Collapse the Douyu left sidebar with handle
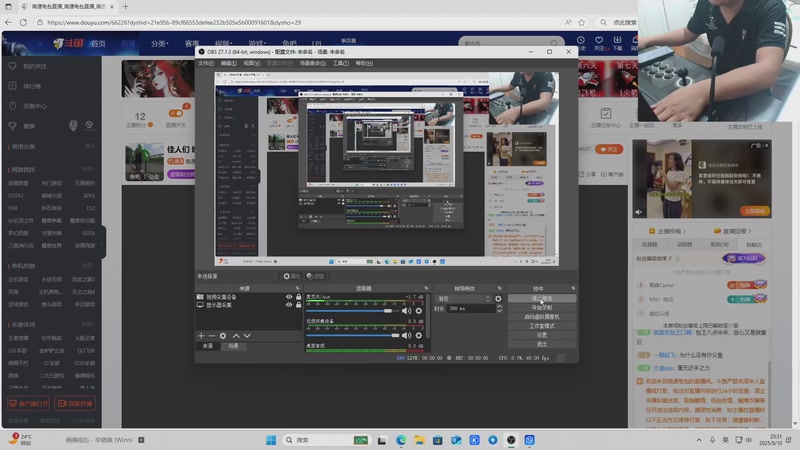This screenshot has height=450, width=800. click(102, 243)
